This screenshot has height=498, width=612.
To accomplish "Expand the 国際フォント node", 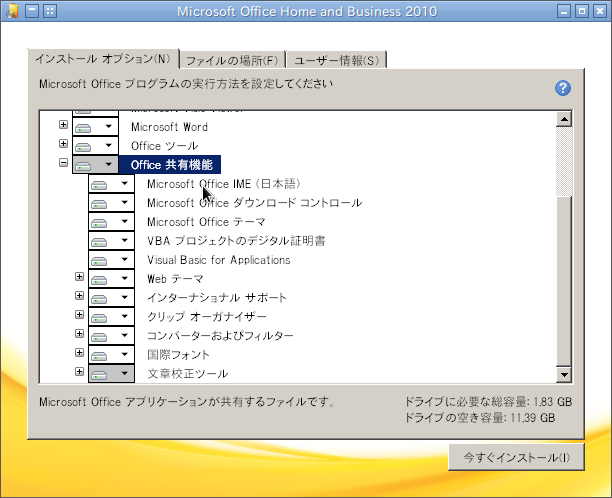I will (79, 353).
